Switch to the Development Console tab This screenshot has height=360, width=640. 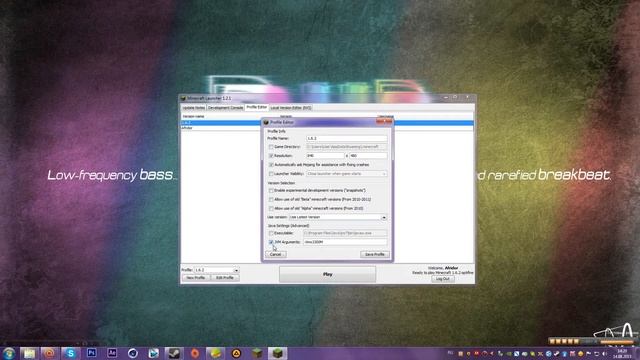(x=225, y=108)
